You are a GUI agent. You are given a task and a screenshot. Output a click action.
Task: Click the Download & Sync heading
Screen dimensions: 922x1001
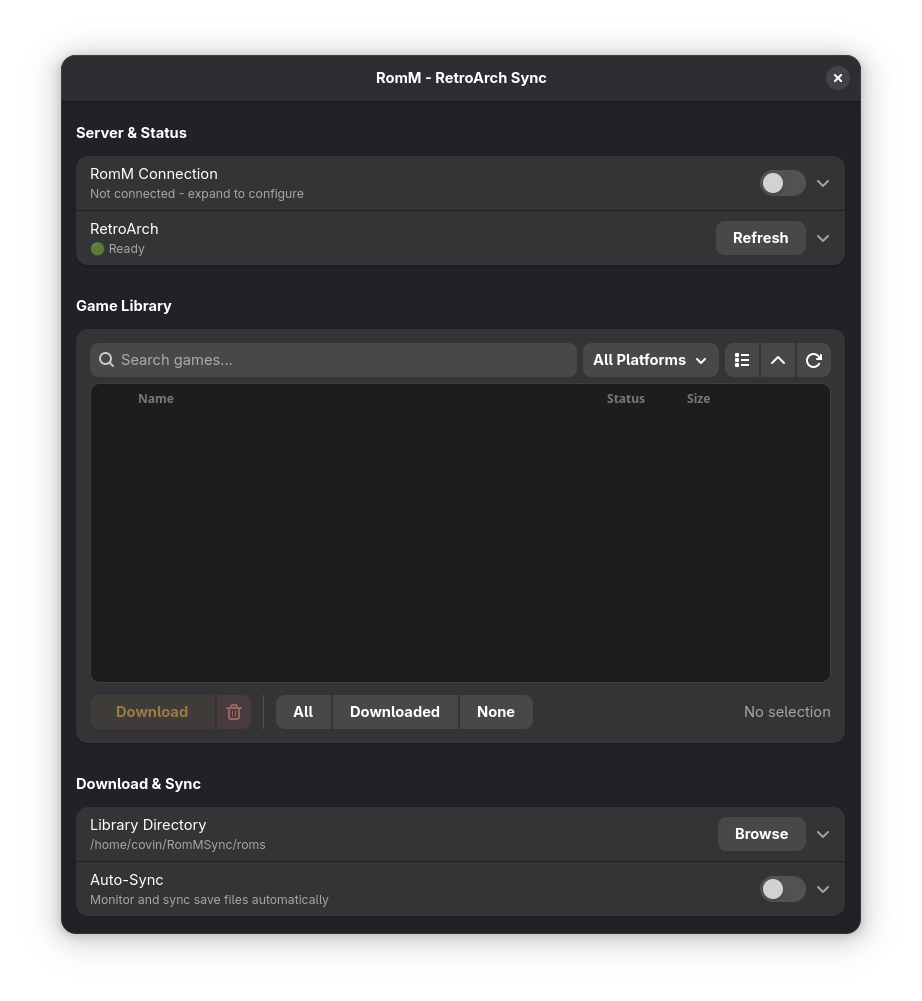coord(139,784)
